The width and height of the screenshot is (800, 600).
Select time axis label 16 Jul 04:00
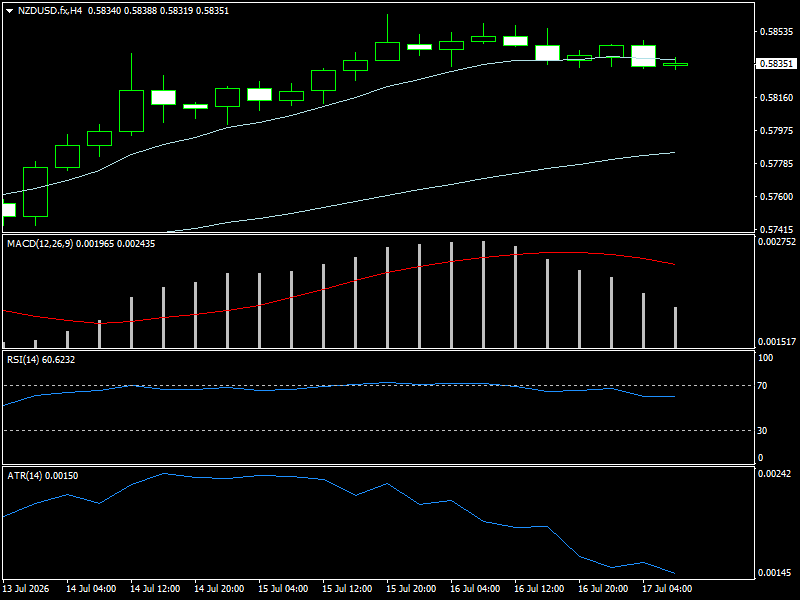pos(475,589)
